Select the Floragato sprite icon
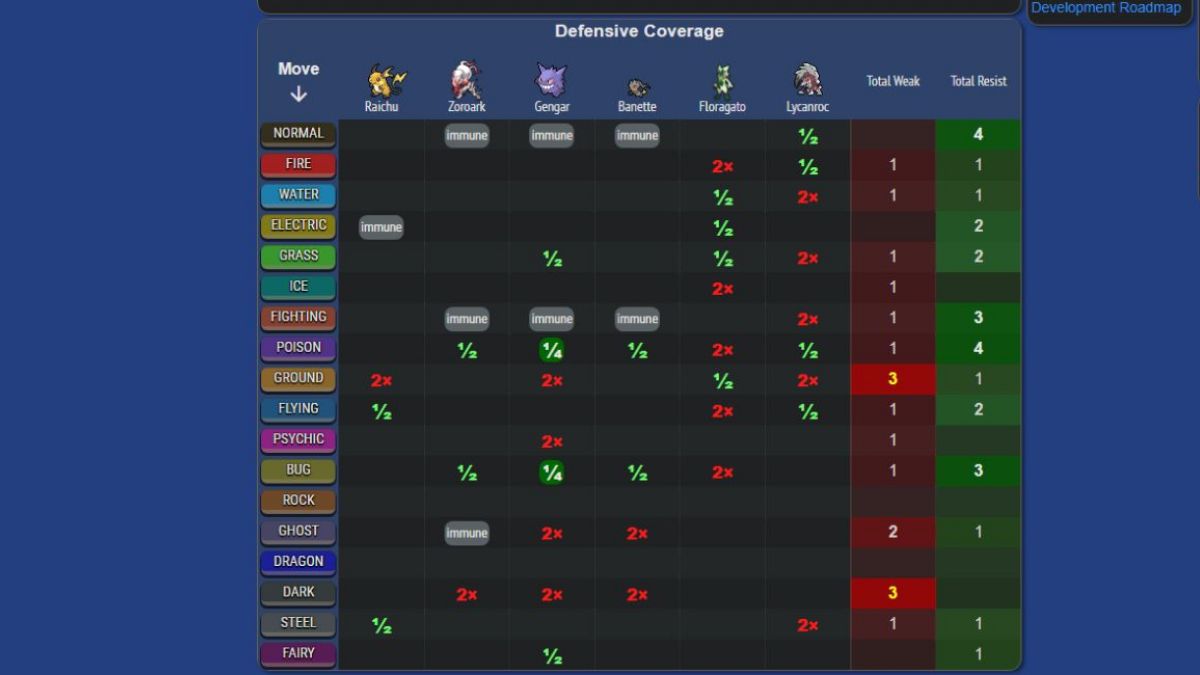Image resolution: width=1200 pixels, height=675 pixels. (722, 81)
